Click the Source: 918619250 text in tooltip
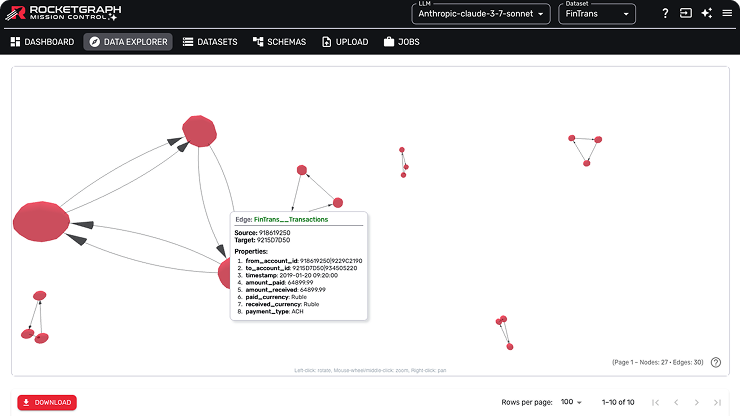This screenshot has height=416, width=740. 262,233
